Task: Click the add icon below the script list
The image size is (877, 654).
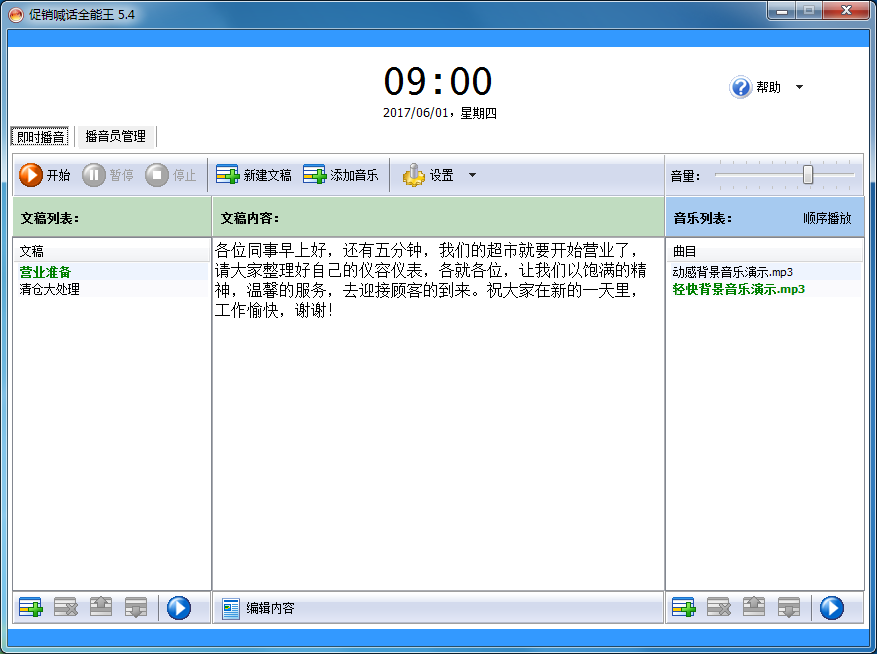Action: click(28, 607)
